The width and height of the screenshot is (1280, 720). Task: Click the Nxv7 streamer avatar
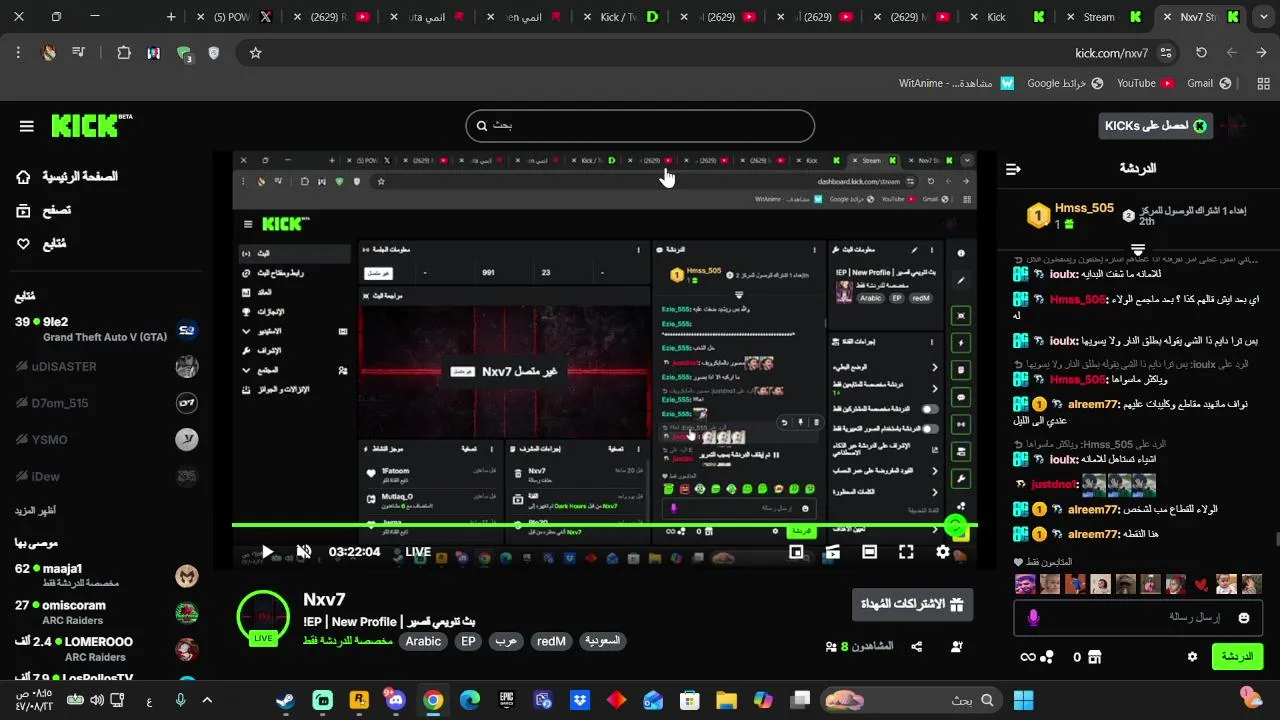click(x=263, y=617)
